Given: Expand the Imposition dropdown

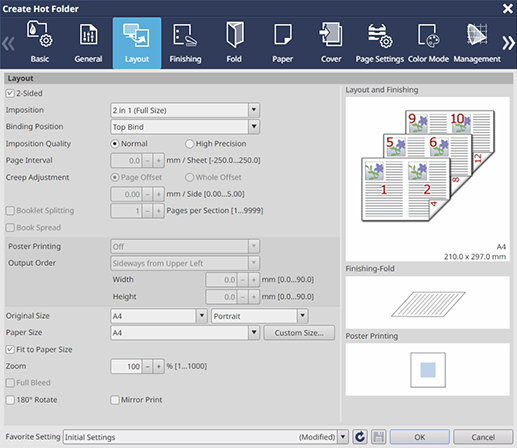Looking at the screenshot, I should pos(254,110).
